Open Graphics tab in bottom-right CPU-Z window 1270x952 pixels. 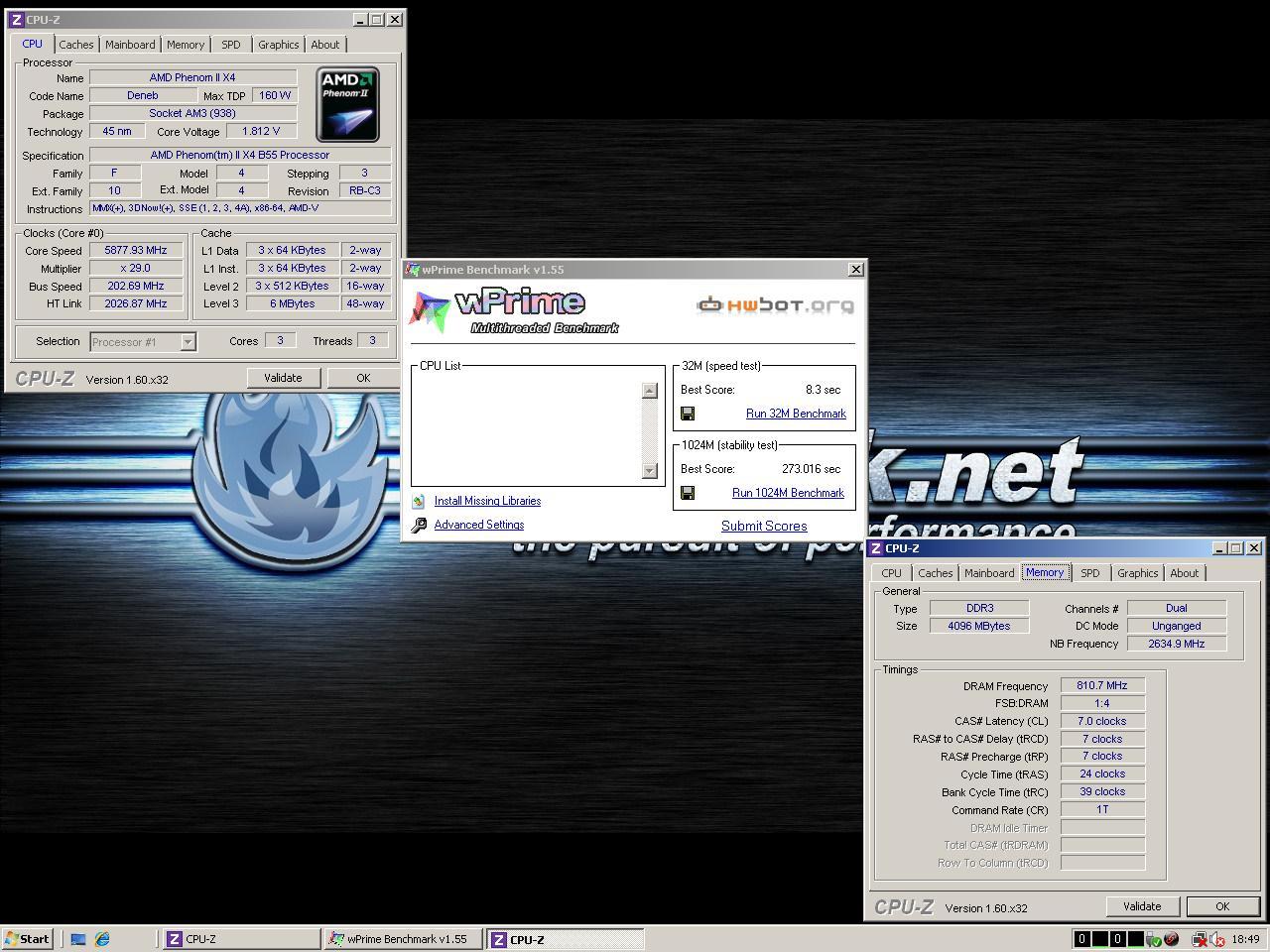(x=1138, y=573)
